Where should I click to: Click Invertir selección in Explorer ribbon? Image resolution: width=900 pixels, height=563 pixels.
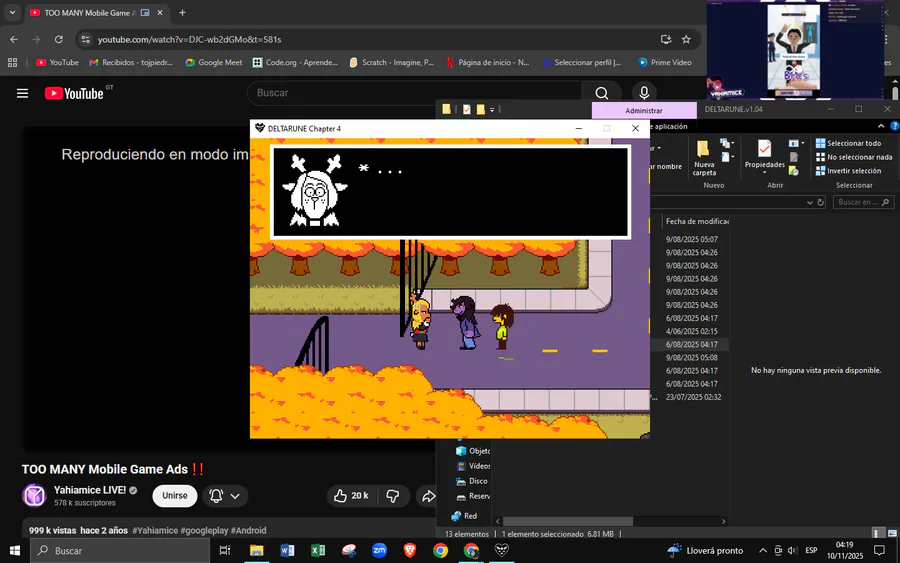point(848,171)
